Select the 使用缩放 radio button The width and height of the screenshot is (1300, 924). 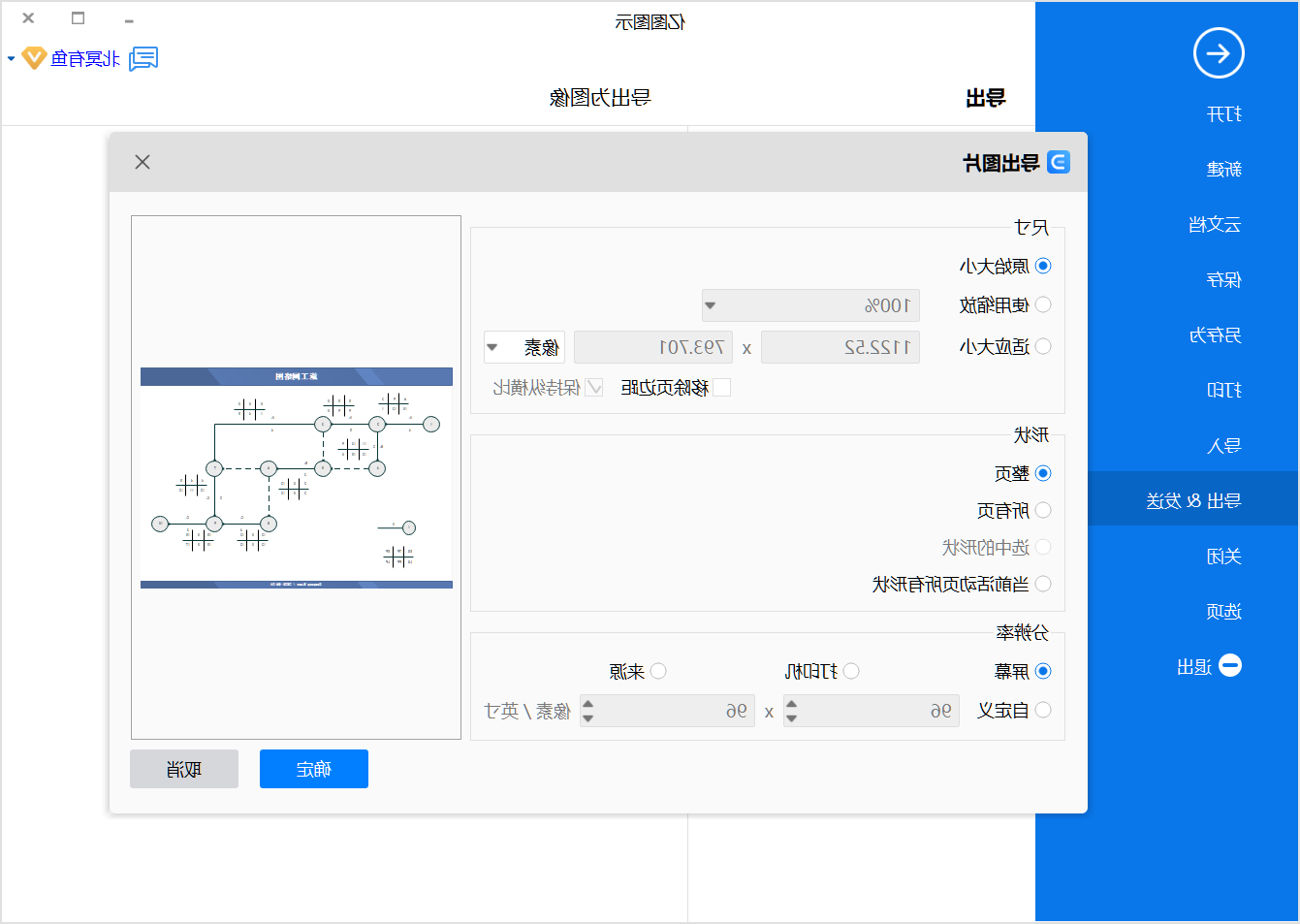pos(1043,304)
